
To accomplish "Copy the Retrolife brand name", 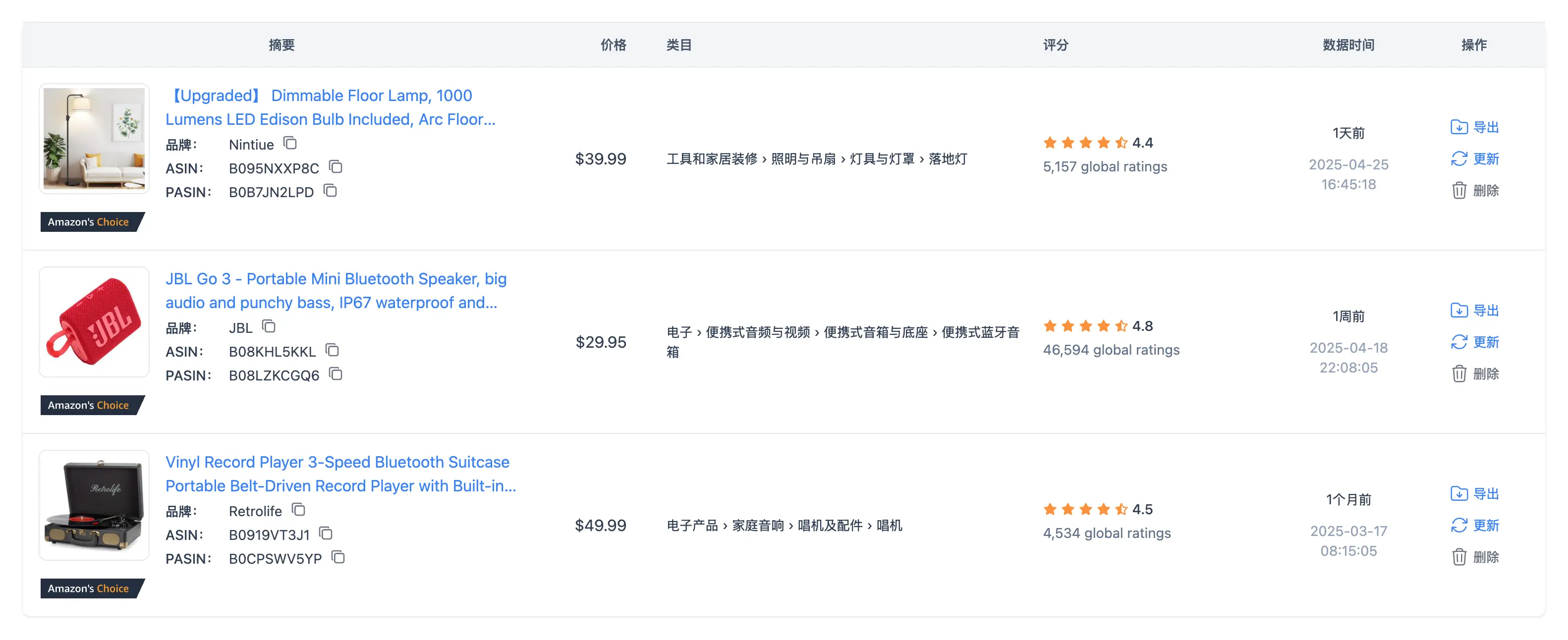I will click(x=298, y=510).
